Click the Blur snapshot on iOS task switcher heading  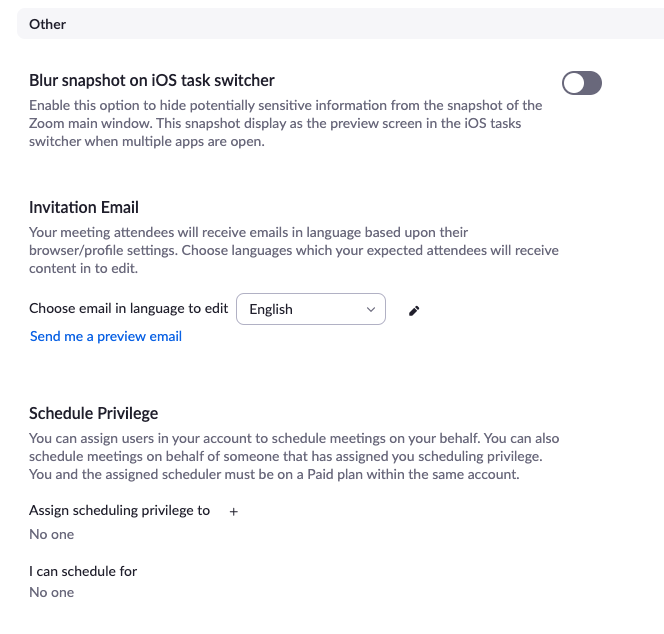(152, 80)
